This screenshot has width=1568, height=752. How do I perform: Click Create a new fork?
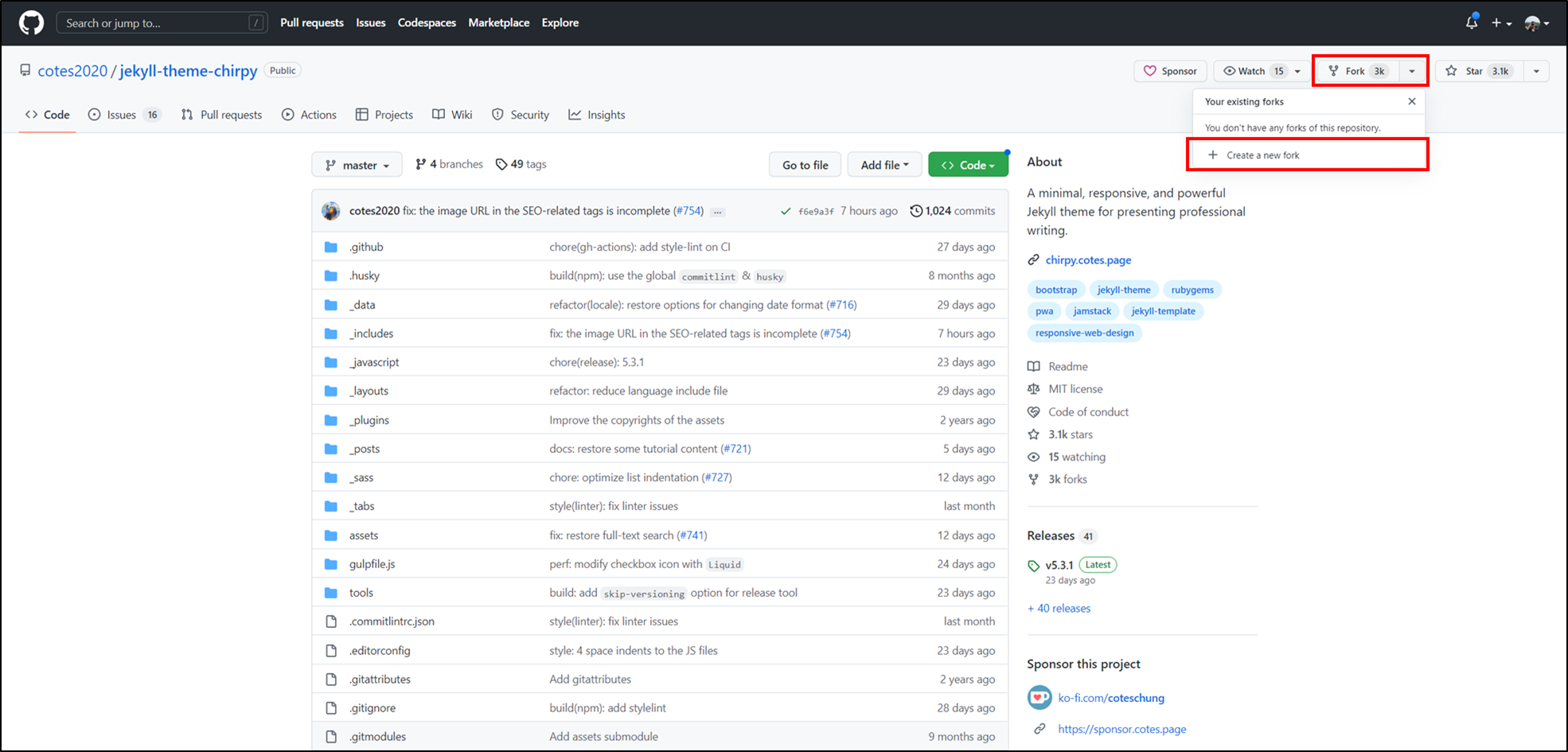(x=1258, y=154)
